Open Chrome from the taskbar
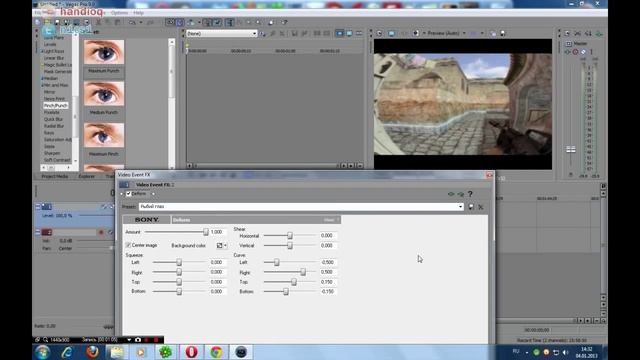The height and width of the screenshot is (360, 640). [x=216, y=352]
